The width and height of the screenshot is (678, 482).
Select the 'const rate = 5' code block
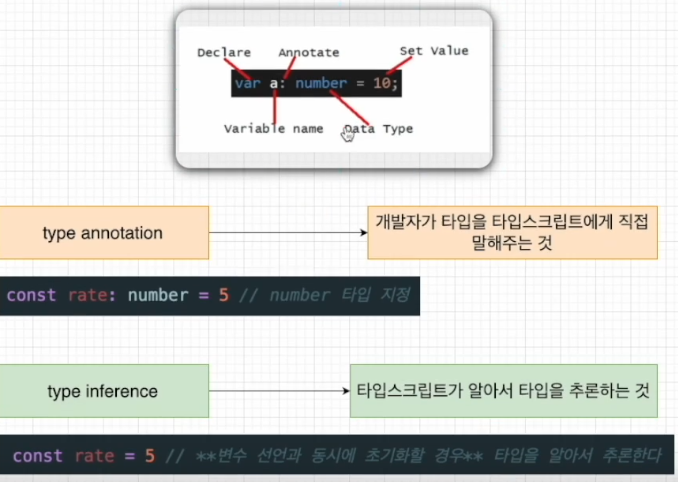coord(337,455)
